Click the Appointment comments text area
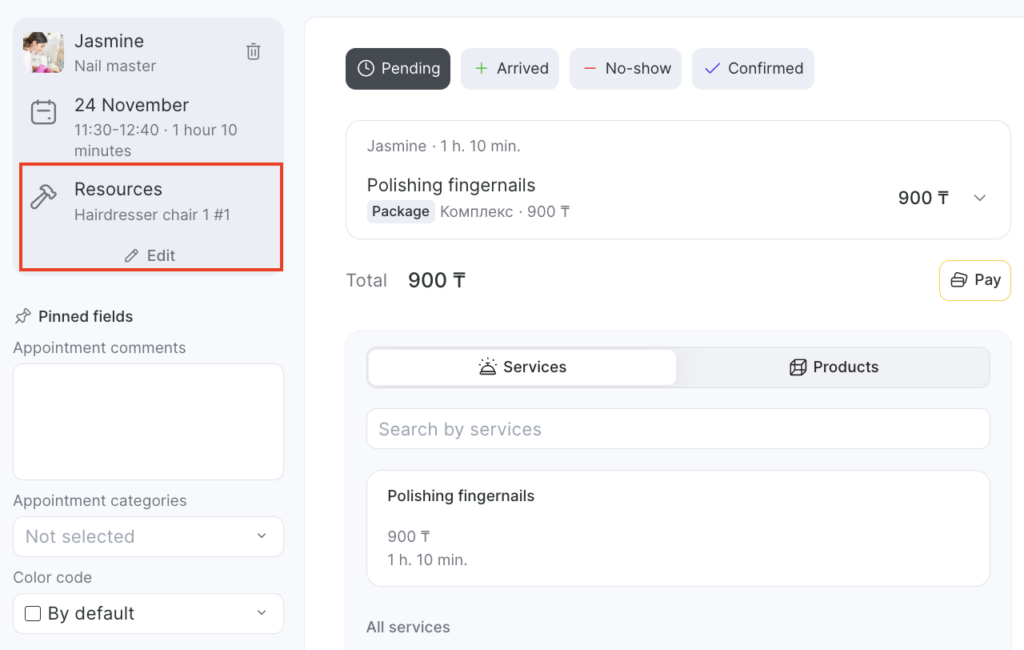Screen dimensions: 1024x650 (x=148, y=421)
